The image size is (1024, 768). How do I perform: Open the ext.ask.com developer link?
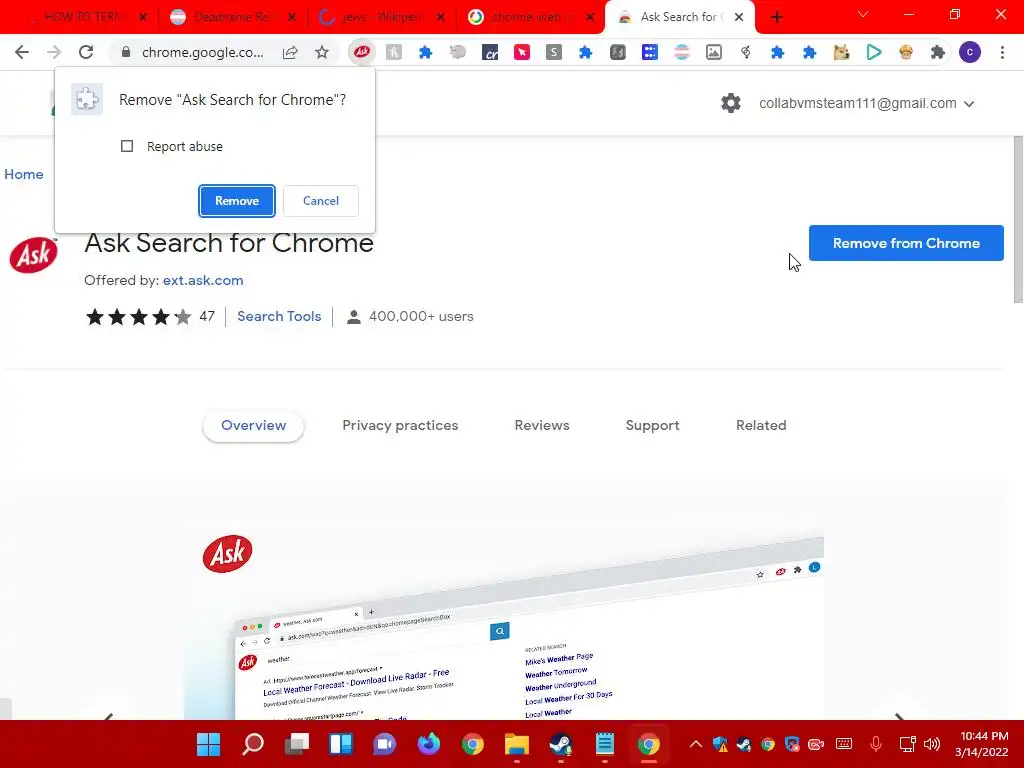[x=203, y=280]
